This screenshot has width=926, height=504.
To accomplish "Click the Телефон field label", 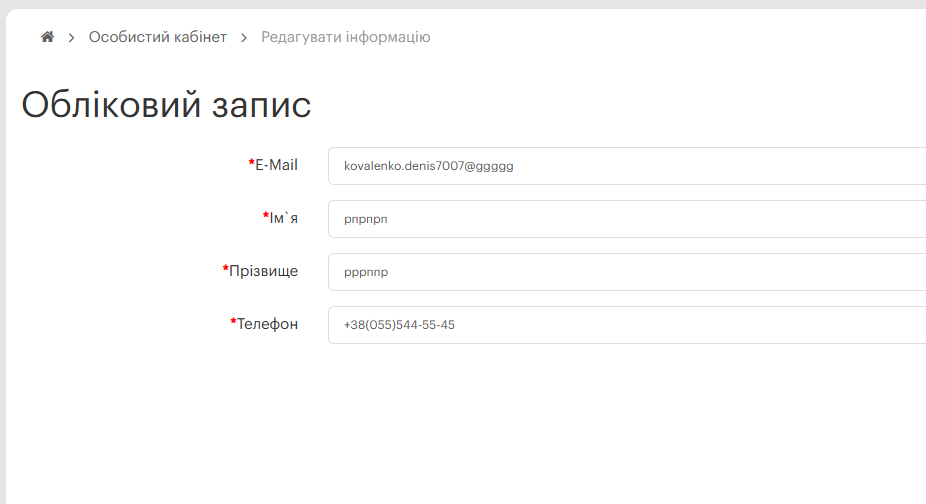I will pyautogui.click(x=267, y=324).
